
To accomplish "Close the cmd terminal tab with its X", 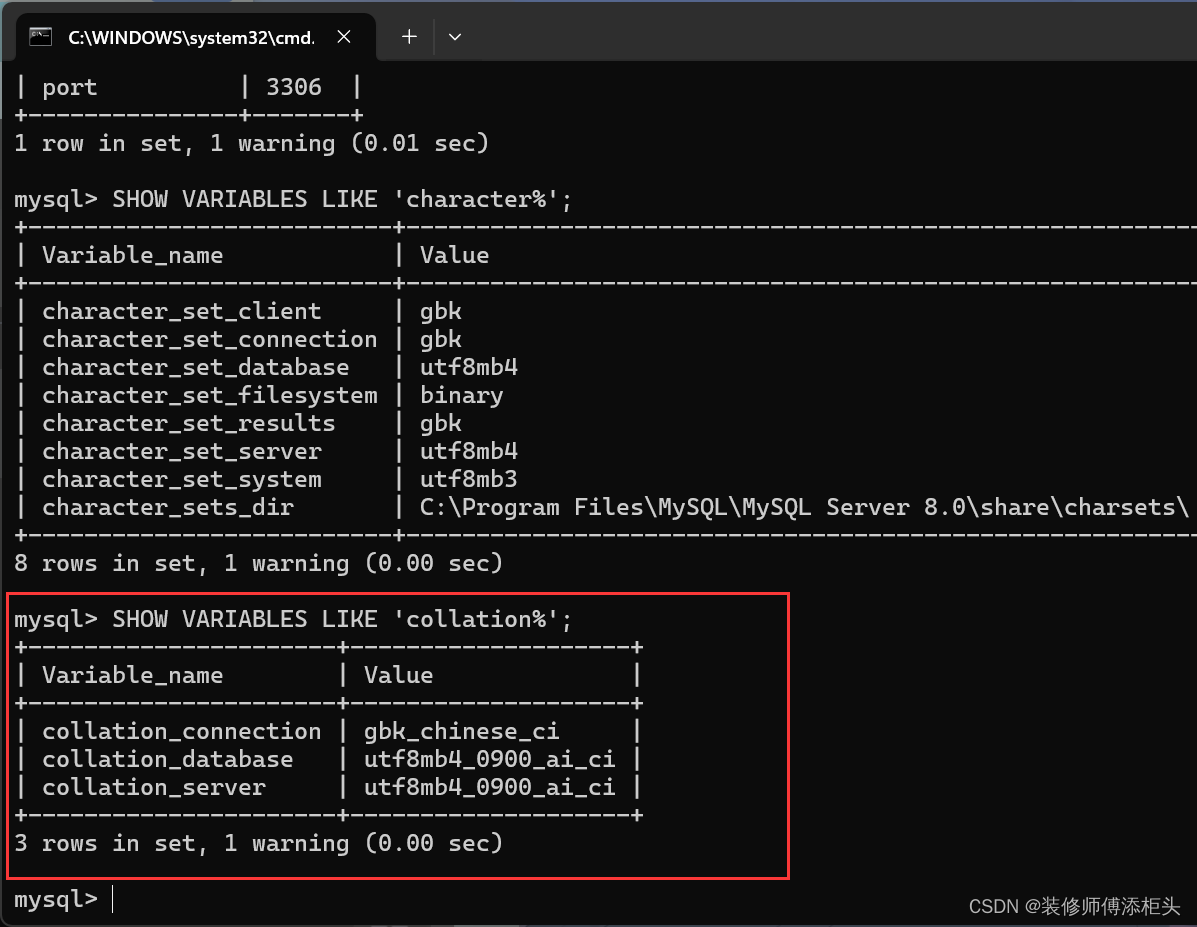I will [344, 36].
